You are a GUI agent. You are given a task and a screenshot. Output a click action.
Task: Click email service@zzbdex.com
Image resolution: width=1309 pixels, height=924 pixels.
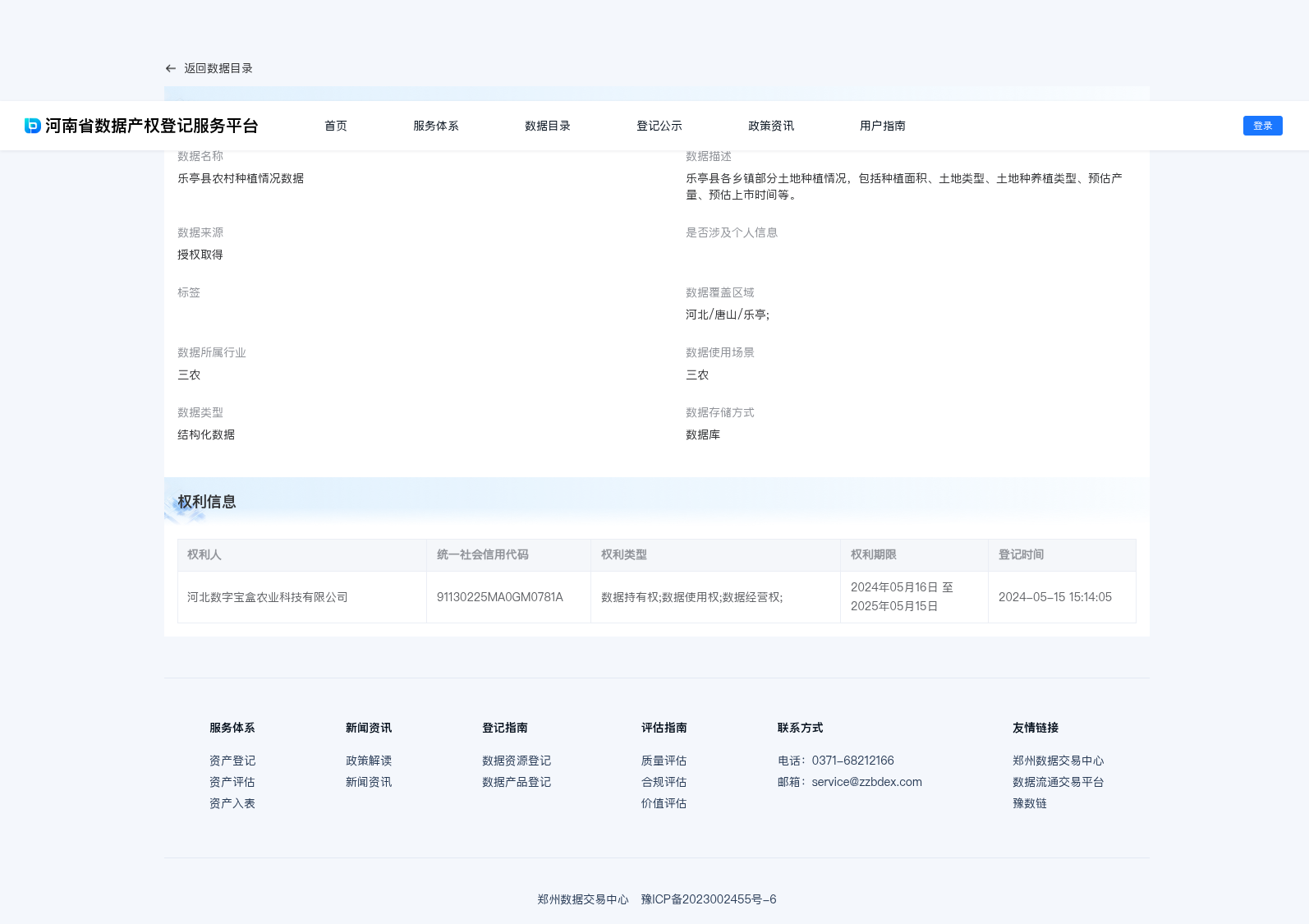pyautogui.click(x=867, y=782)
